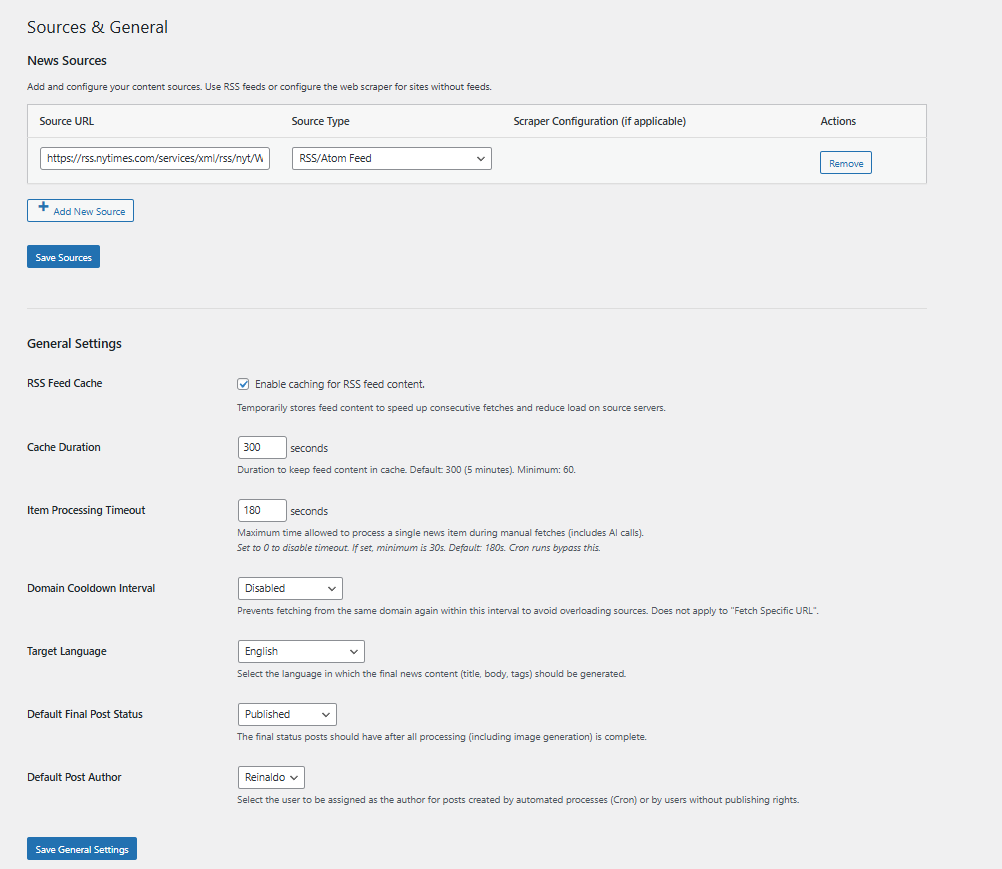
Task: Change the Default Final Post Status dropdown
Action: click(x=287, y=714)
